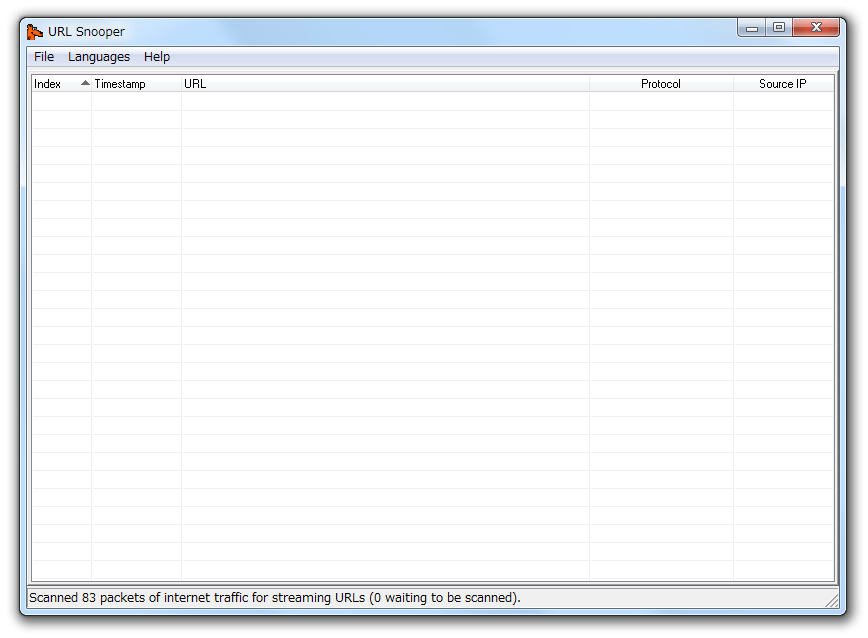868x638 pixels.
Task: Click the 'Scanned 83 packets' status text
Action: (x=275, y=598)
